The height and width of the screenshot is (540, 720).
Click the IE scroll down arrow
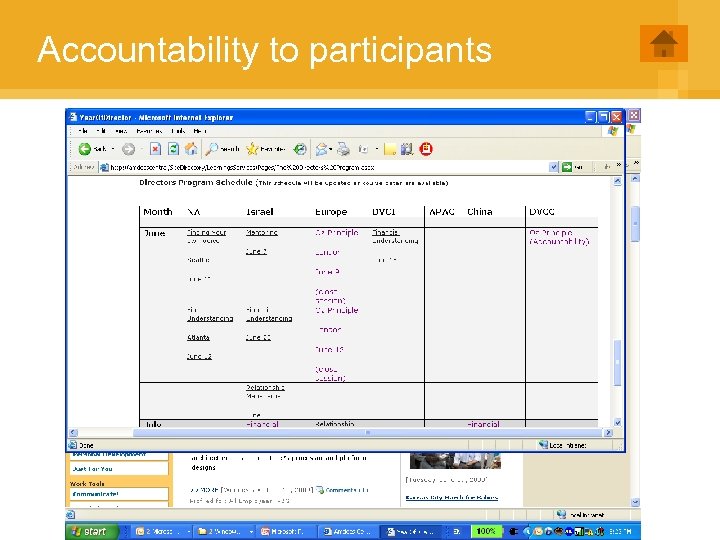click(x=618, y=422)
